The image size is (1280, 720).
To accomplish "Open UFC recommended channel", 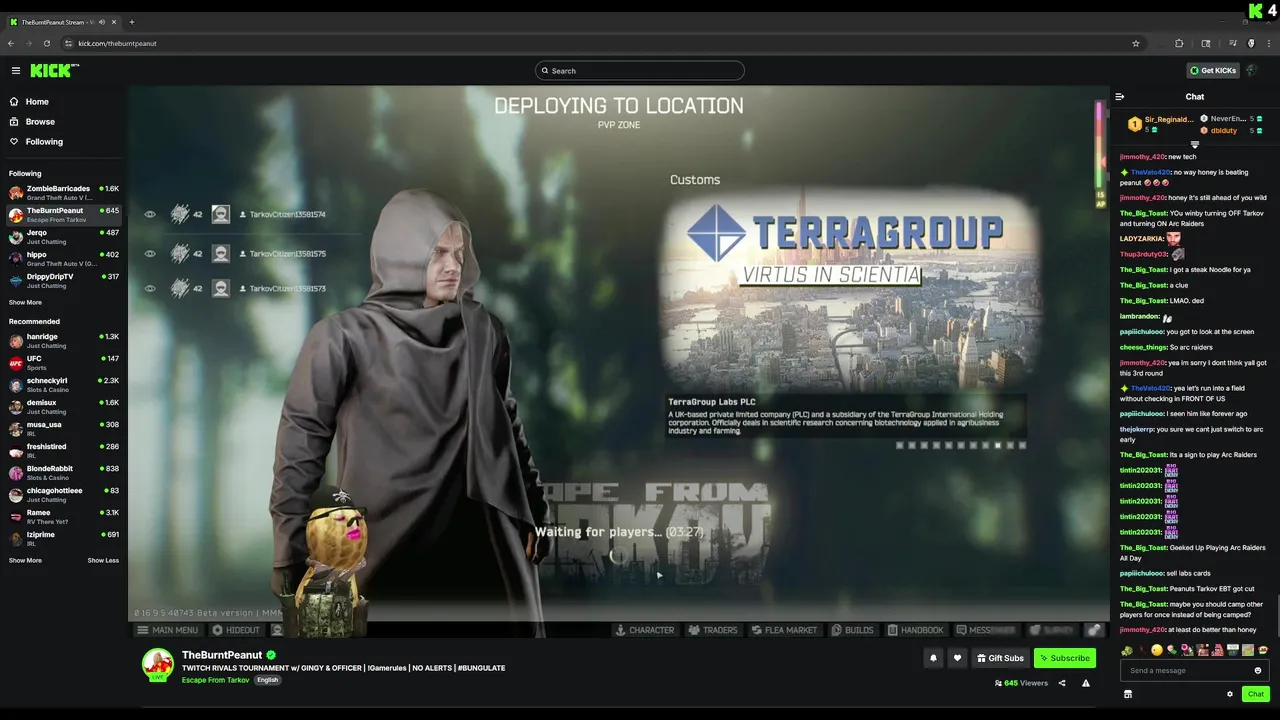I will tap(64, 363).
